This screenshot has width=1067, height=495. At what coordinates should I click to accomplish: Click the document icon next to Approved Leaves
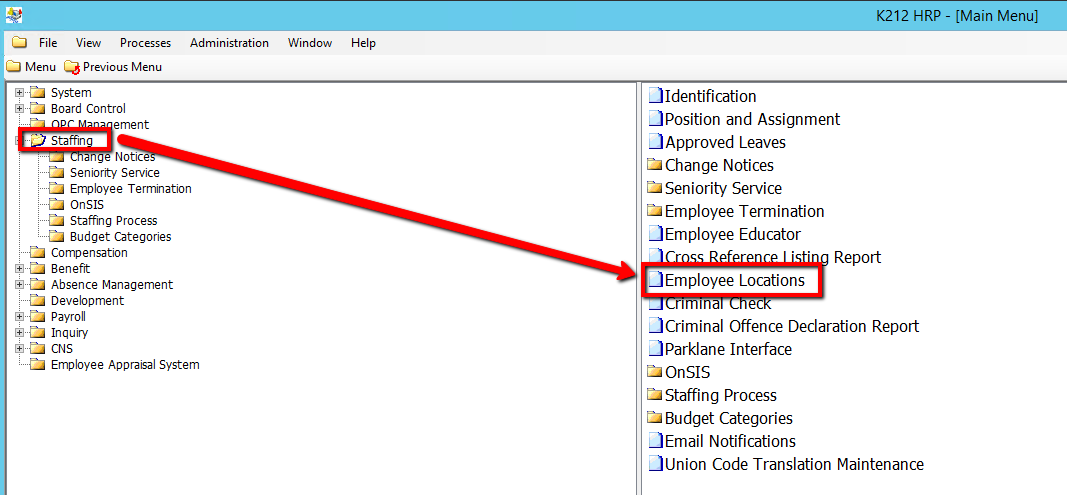[656, 143]
